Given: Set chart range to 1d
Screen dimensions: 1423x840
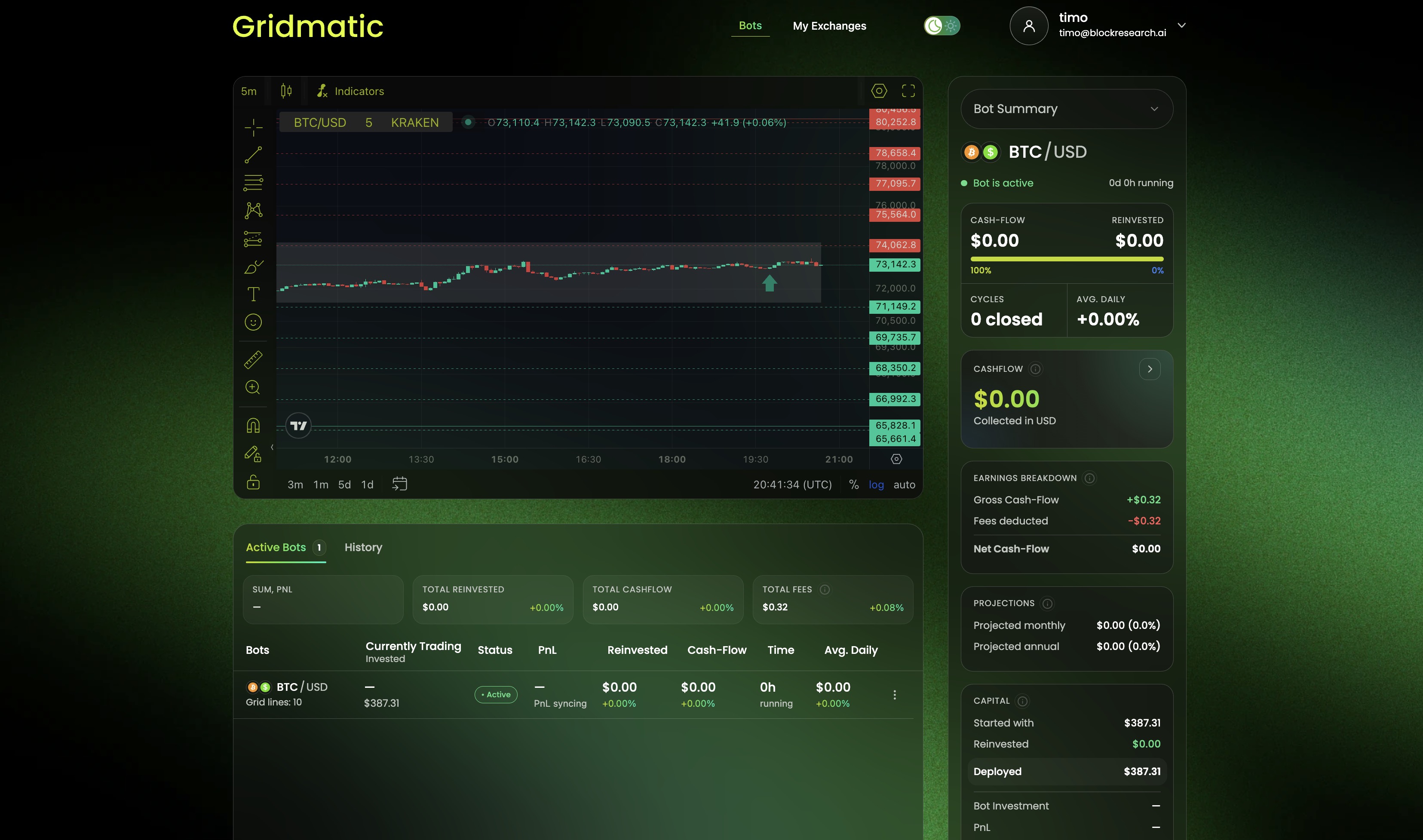Looking at the screenshot, I should [367, 484].
